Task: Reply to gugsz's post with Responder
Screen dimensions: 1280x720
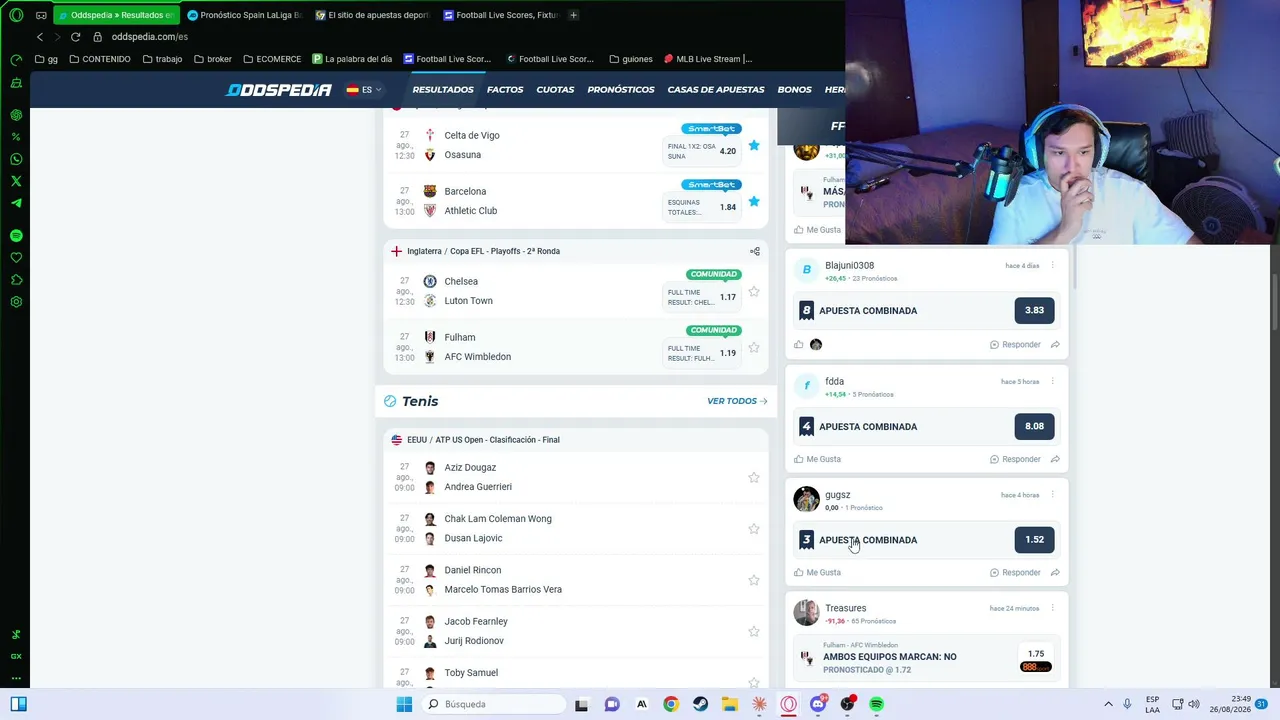Action: tap(1015, 573)
